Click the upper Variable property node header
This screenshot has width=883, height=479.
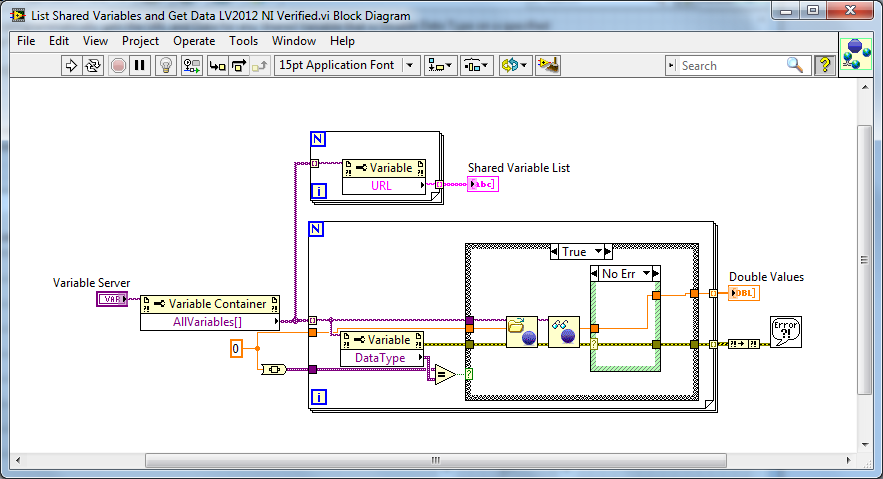(x=384, y=168)
